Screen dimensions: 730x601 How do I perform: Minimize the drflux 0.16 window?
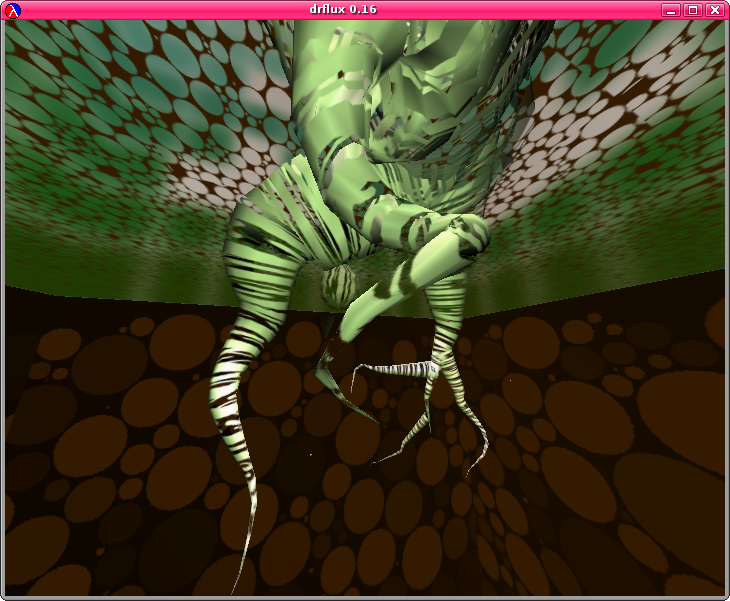pyautogui.click(x=671, y=10)
